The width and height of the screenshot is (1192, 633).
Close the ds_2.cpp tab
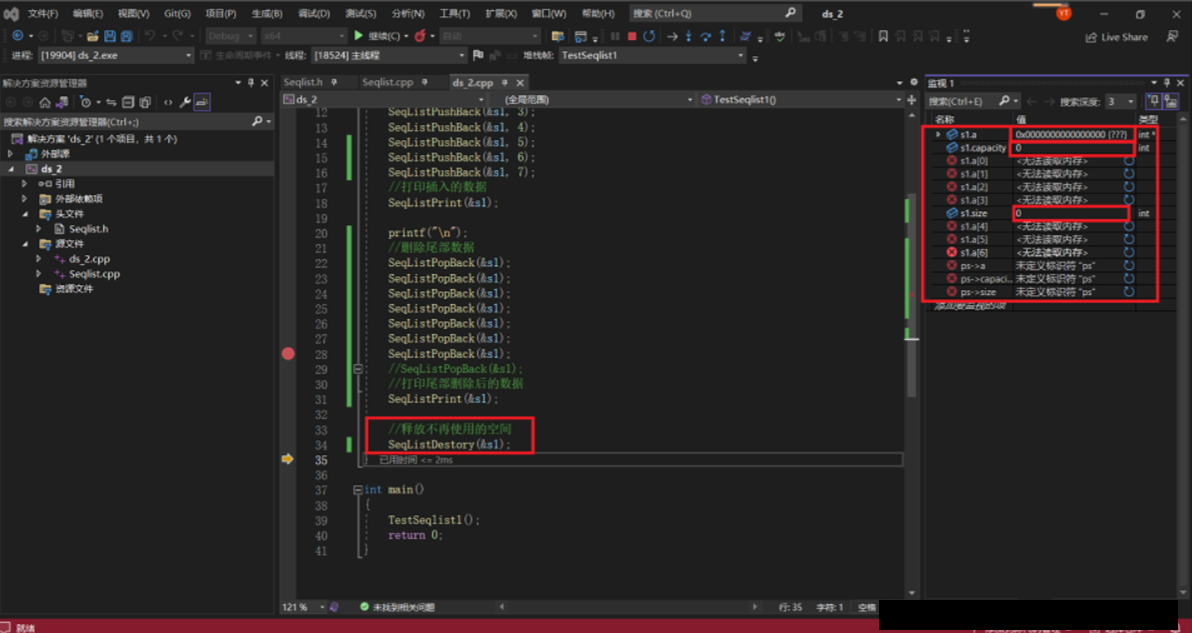(x=520, y=83)
